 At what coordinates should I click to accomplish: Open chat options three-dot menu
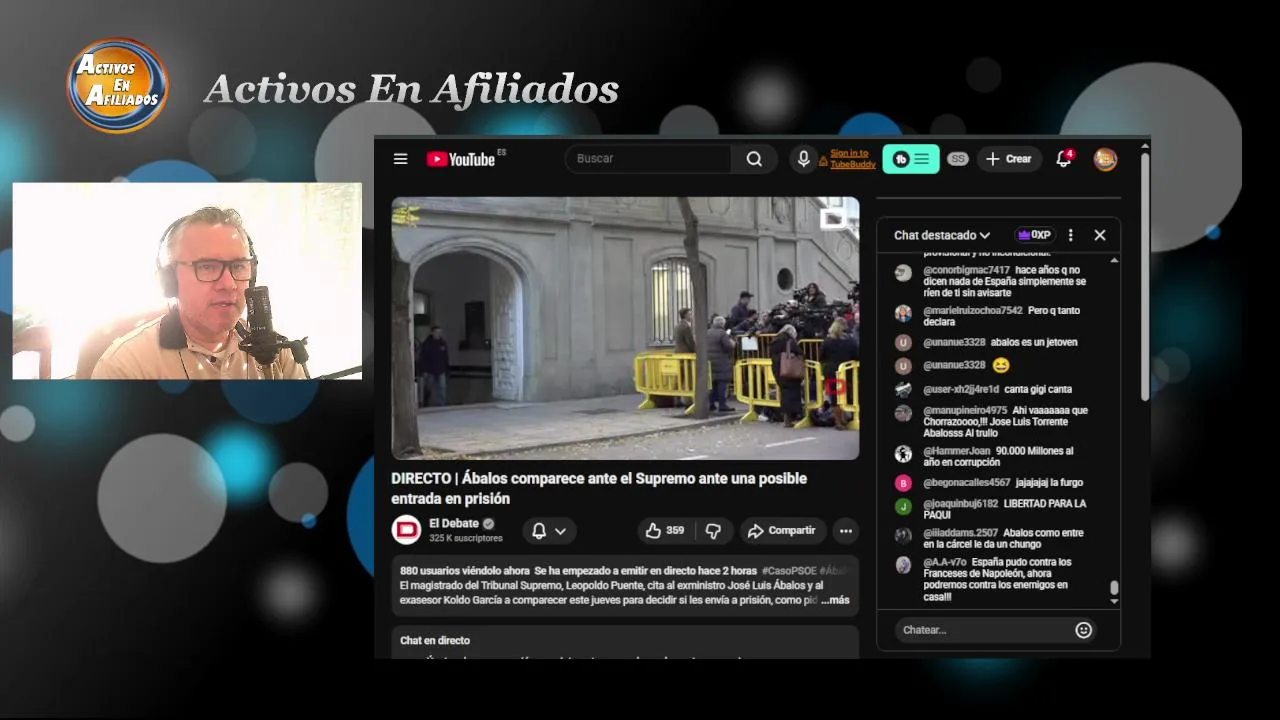point(1070,235)
